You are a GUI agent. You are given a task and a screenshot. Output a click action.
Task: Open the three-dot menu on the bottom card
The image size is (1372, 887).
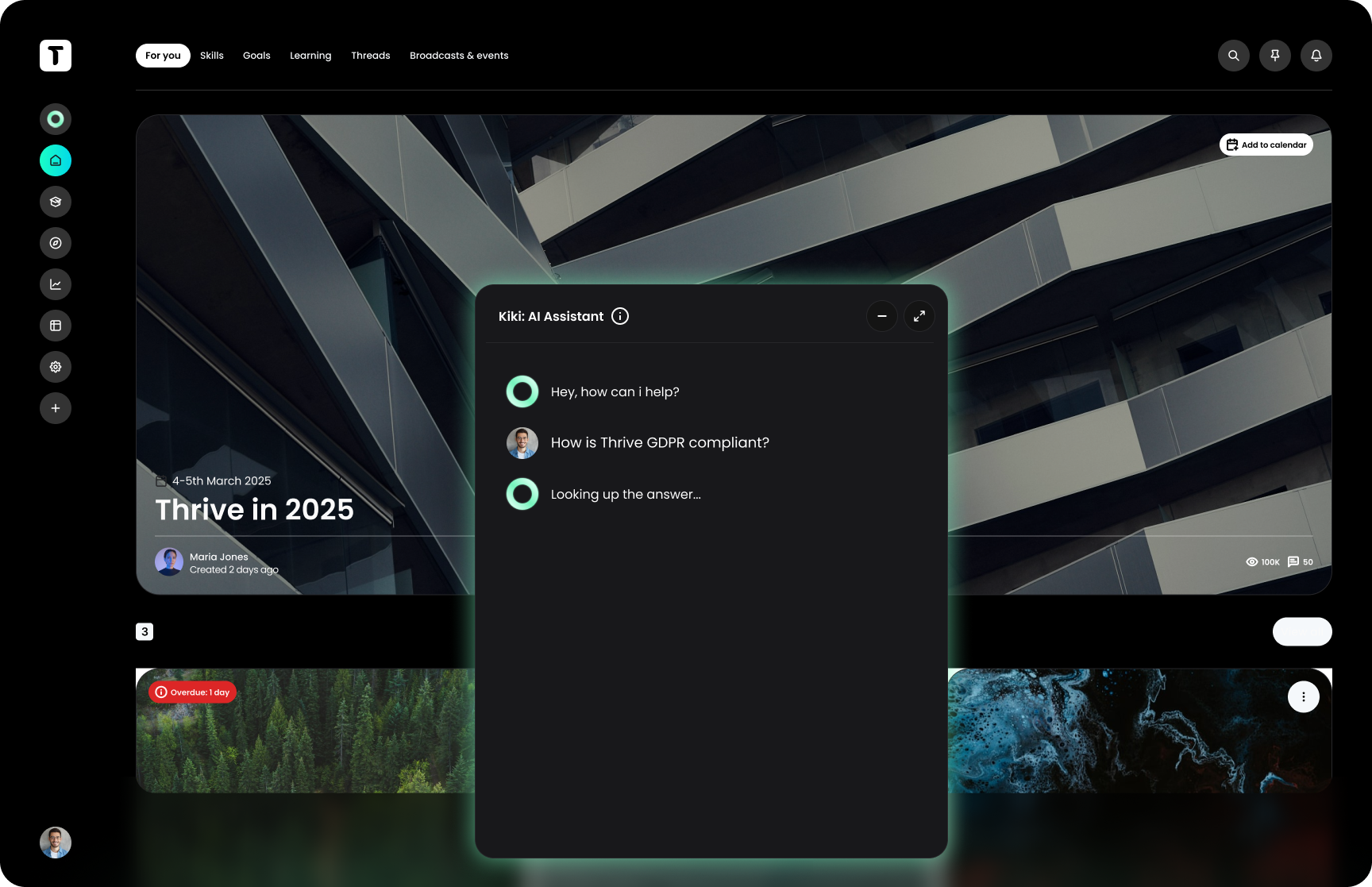pos(1303,696)
